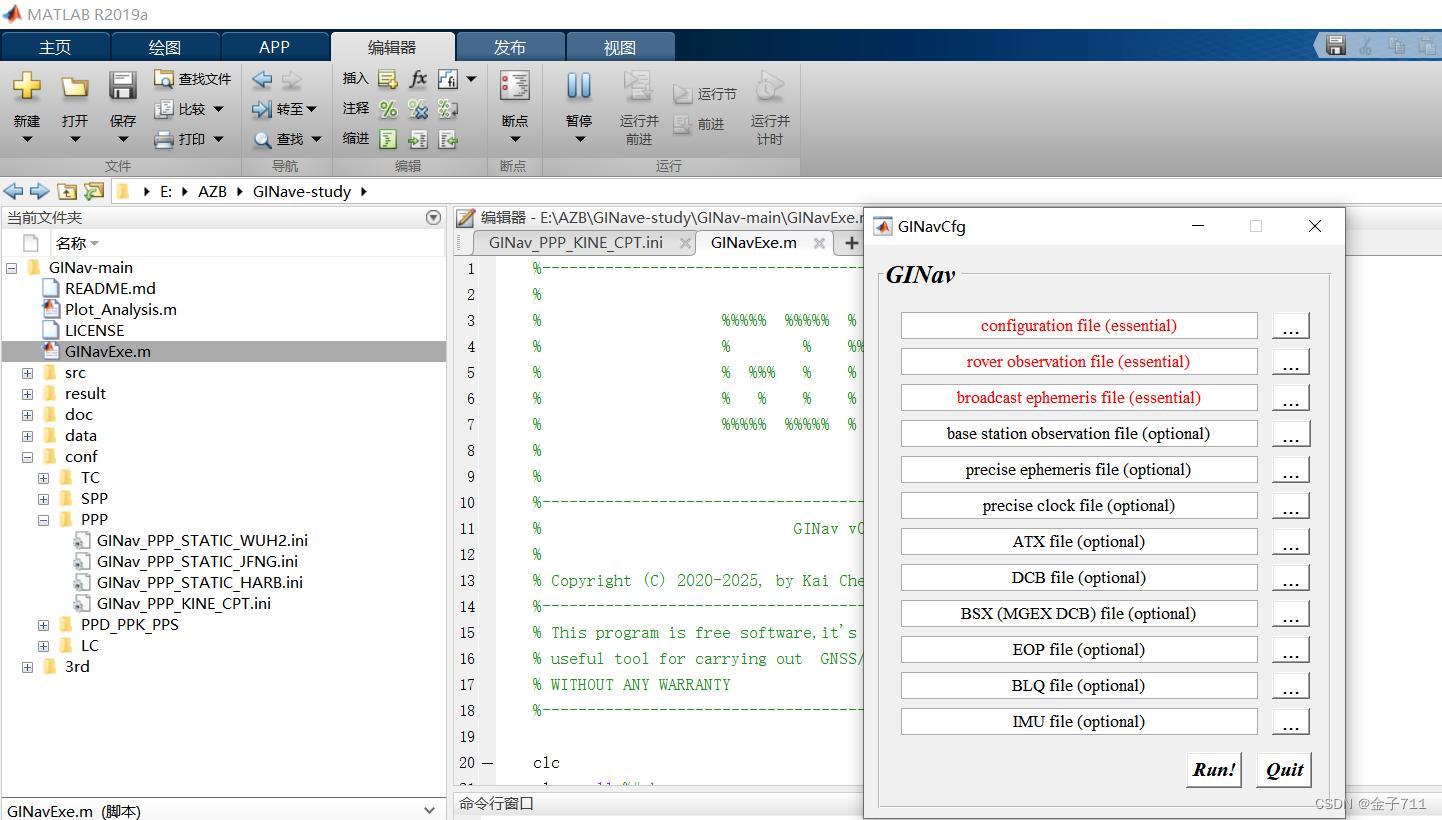Open 查找文件 (Find Files) tool
The image size is (1442, 820).
click(193, 79)
